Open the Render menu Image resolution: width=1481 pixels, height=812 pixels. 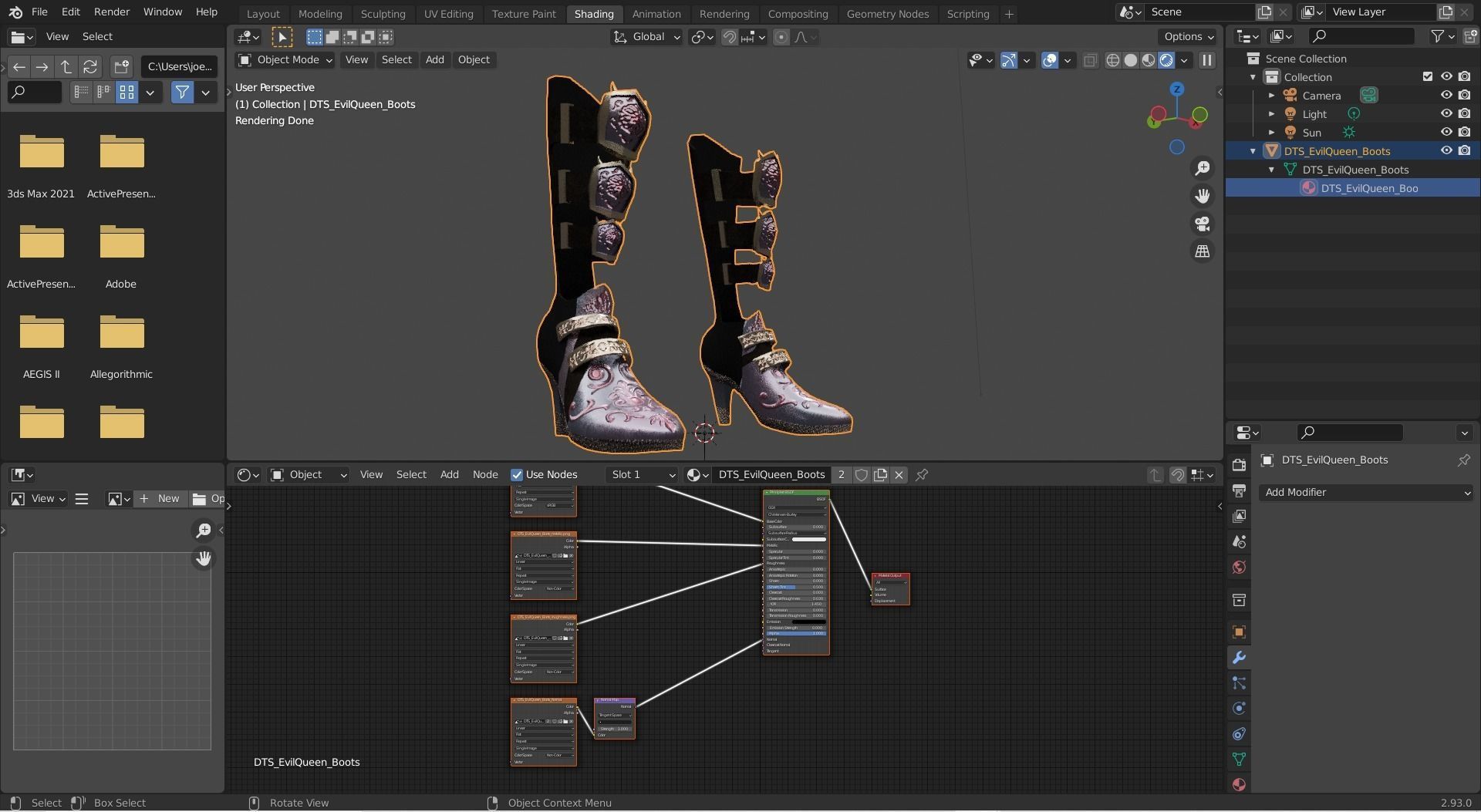click(112, 12)
